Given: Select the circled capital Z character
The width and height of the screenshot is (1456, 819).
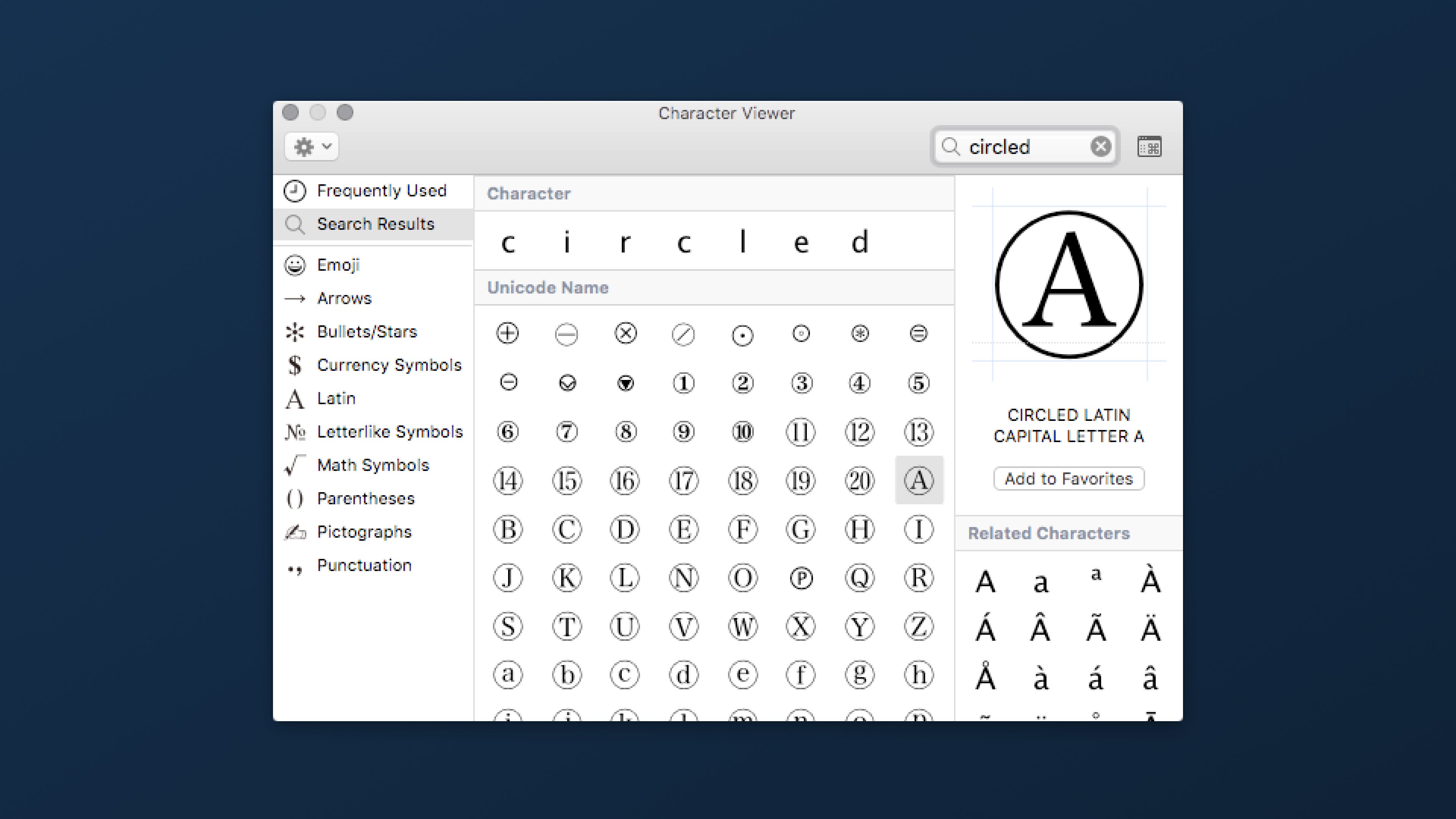Looking at the screenshot, I should pyautogui.click(x=918, y=627).
